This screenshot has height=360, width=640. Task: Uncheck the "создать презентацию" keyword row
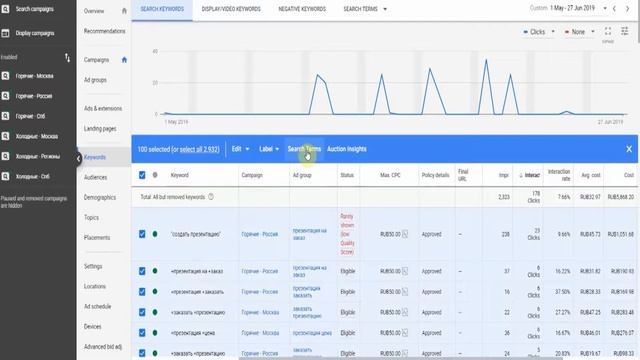pyautogui.click(x=142, y=234)
